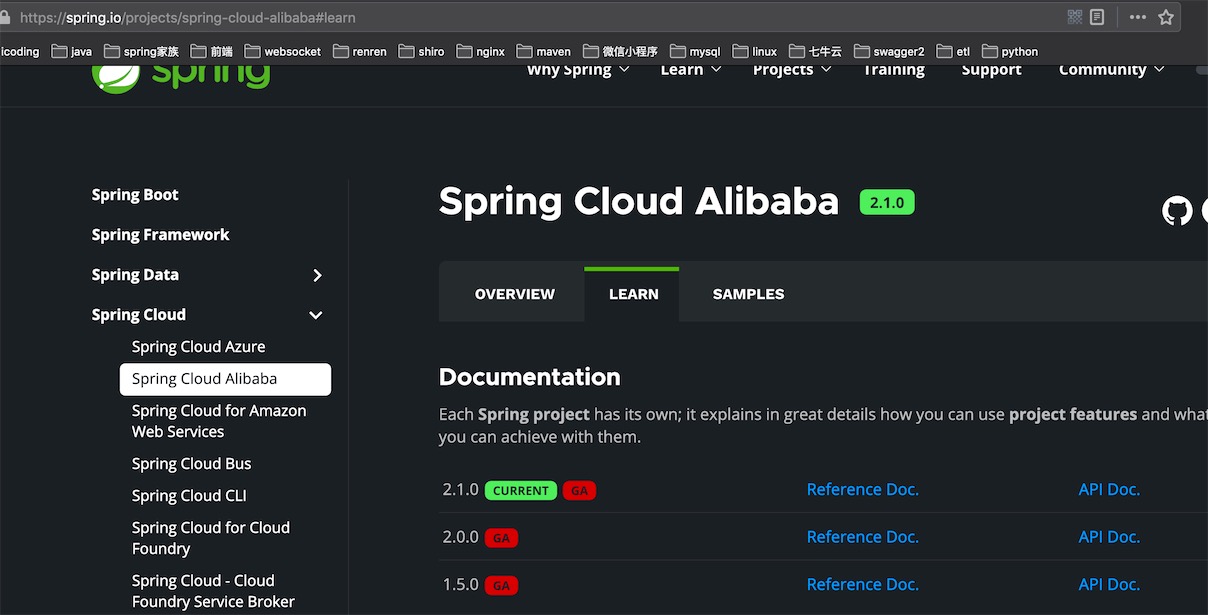Open the renren bookmarks folder

(x=360, y=51)
